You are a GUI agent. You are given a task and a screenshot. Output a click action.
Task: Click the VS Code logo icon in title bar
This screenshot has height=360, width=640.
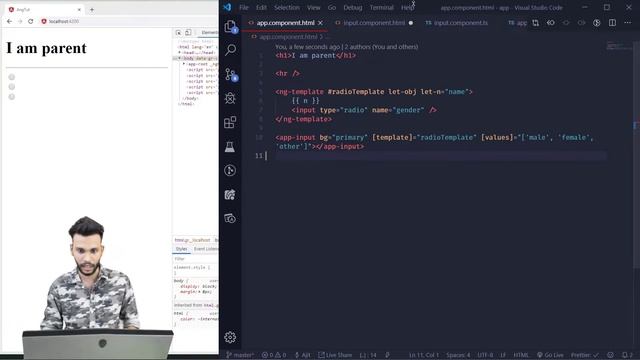227,7
